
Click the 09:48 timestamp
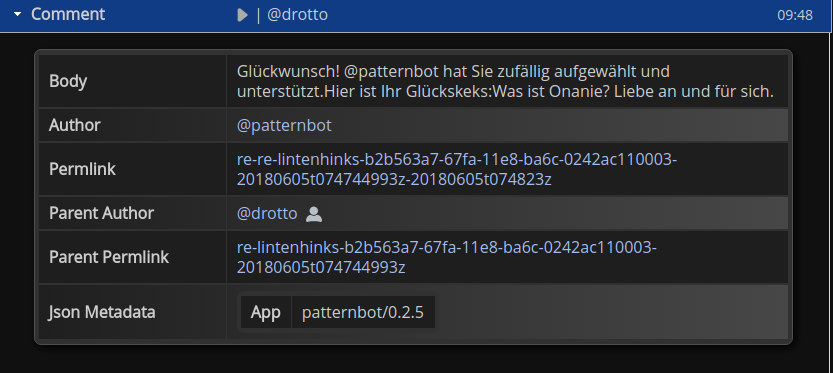[x=795, y=15]
